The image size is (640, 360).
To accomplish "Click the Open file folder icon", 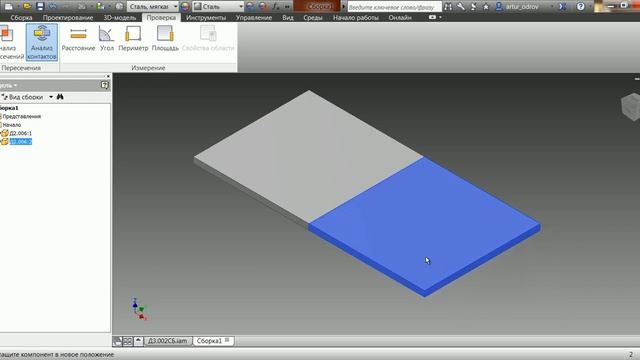I will 27,7.
